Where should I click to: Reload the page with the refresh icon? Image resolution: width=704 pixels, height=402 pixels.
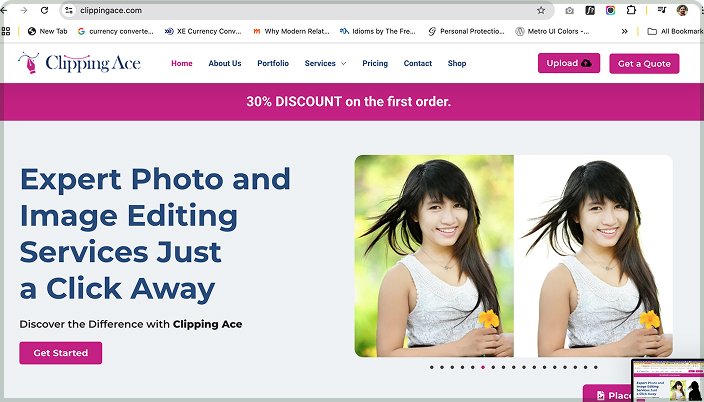pyautogui.click(x=44, y=10)
